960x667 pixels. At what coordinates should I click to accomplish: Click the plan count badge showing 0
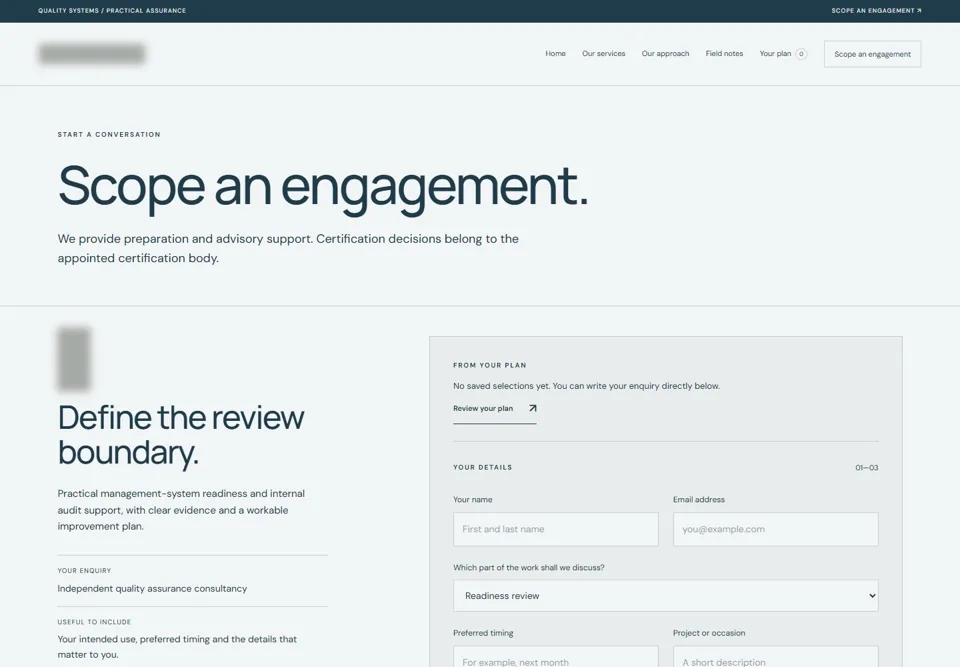(801, 54)
